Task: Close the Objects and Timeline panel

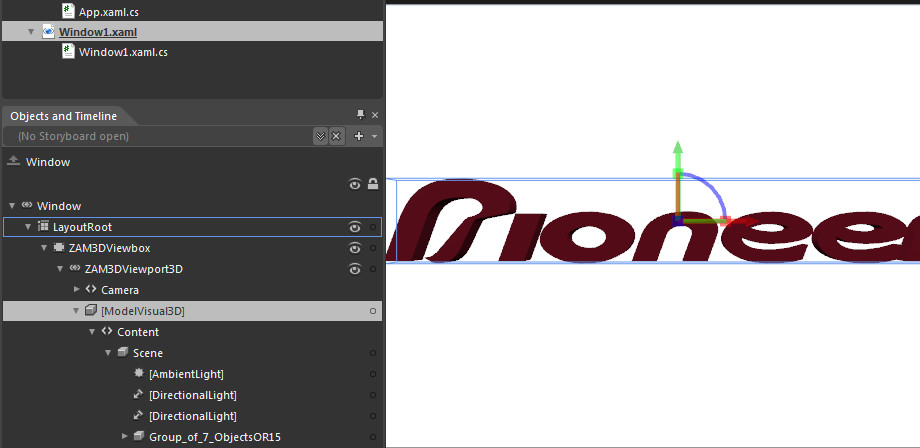Action: coord(375,115)
